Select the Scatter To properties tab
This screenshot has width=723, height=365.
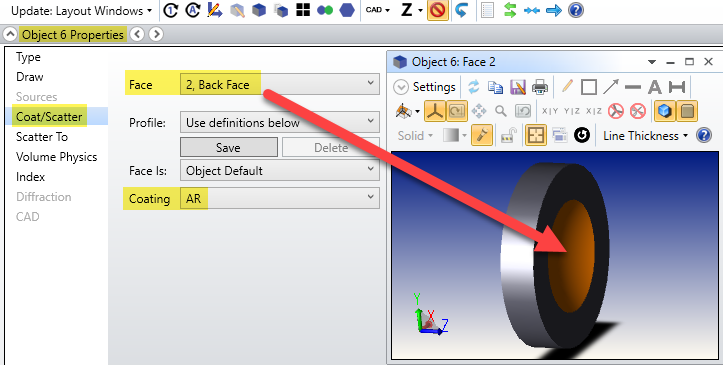(42, 137)
